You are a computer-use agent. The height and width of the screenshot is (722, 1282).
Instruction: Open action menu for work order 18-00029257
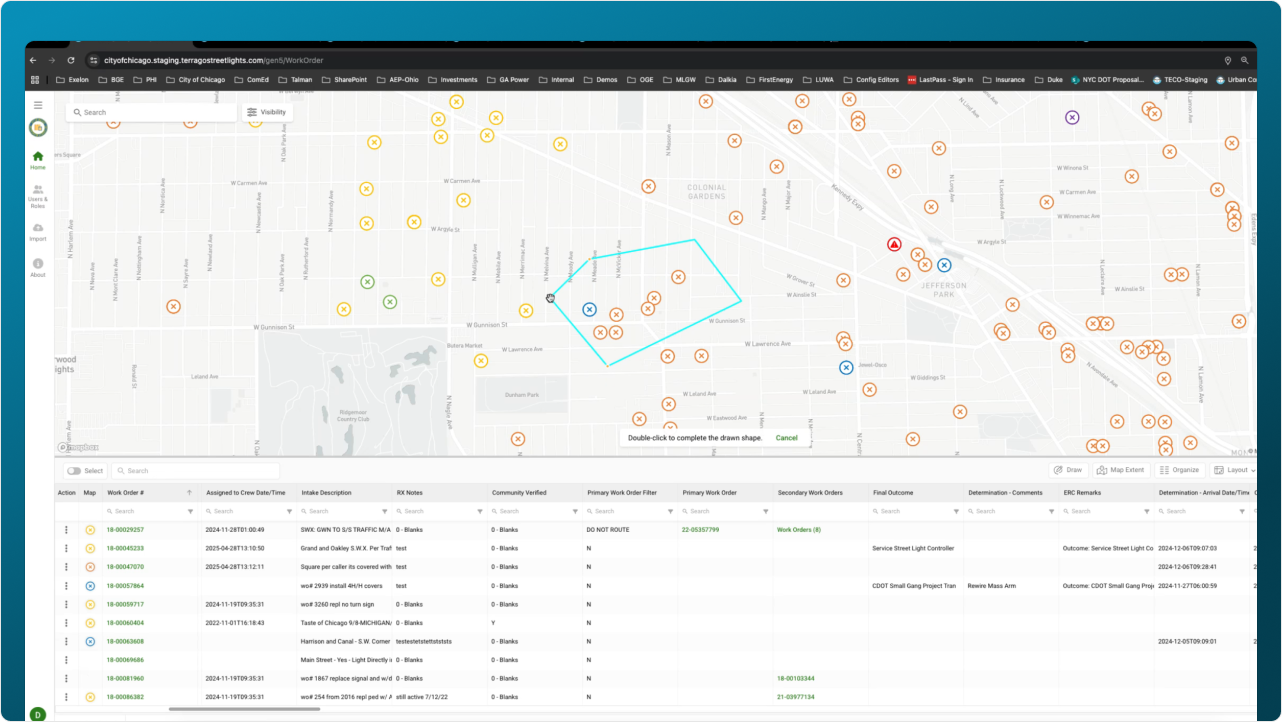(67, 530)
